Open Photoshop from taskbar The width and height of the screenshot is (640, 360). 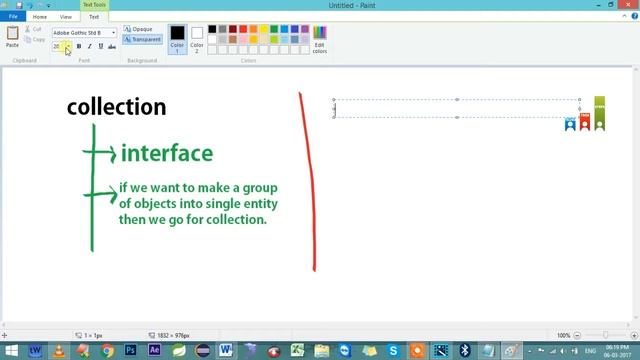point(131,351)
